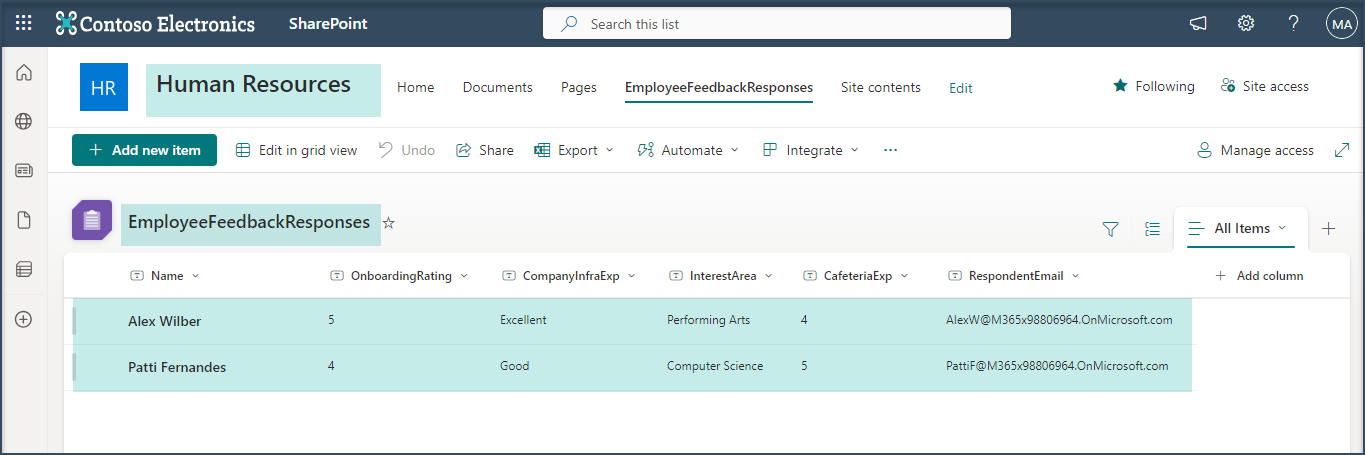This screenshot has height=455, width=1365.
Task: Open the help question mark icon
Action: [1293, 23]
